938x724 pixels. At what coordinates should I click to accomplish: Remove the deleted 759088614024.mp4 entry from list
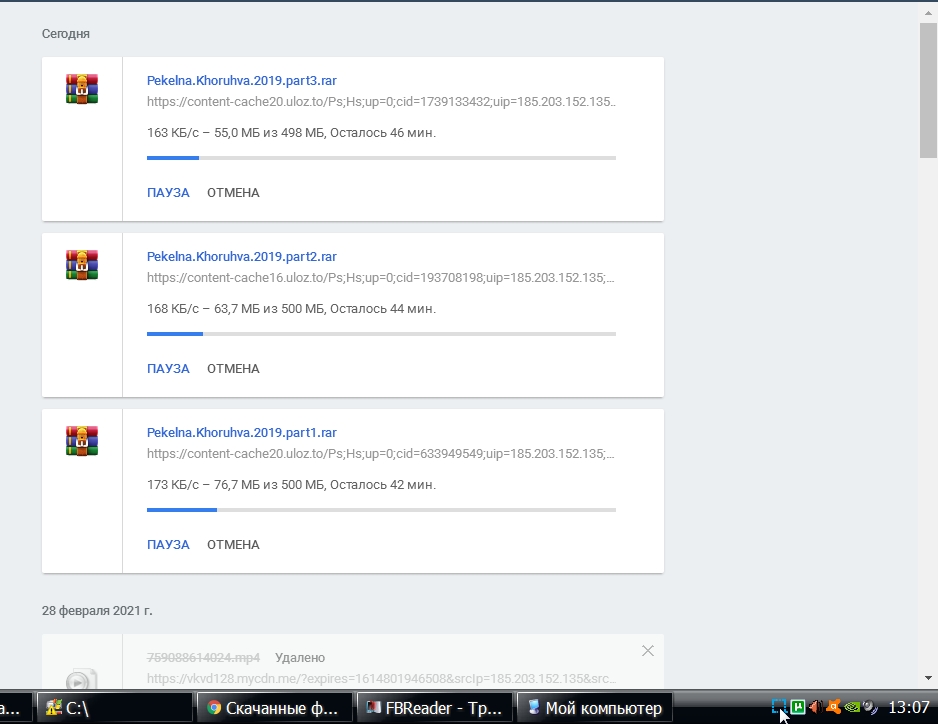coord(648,650)
